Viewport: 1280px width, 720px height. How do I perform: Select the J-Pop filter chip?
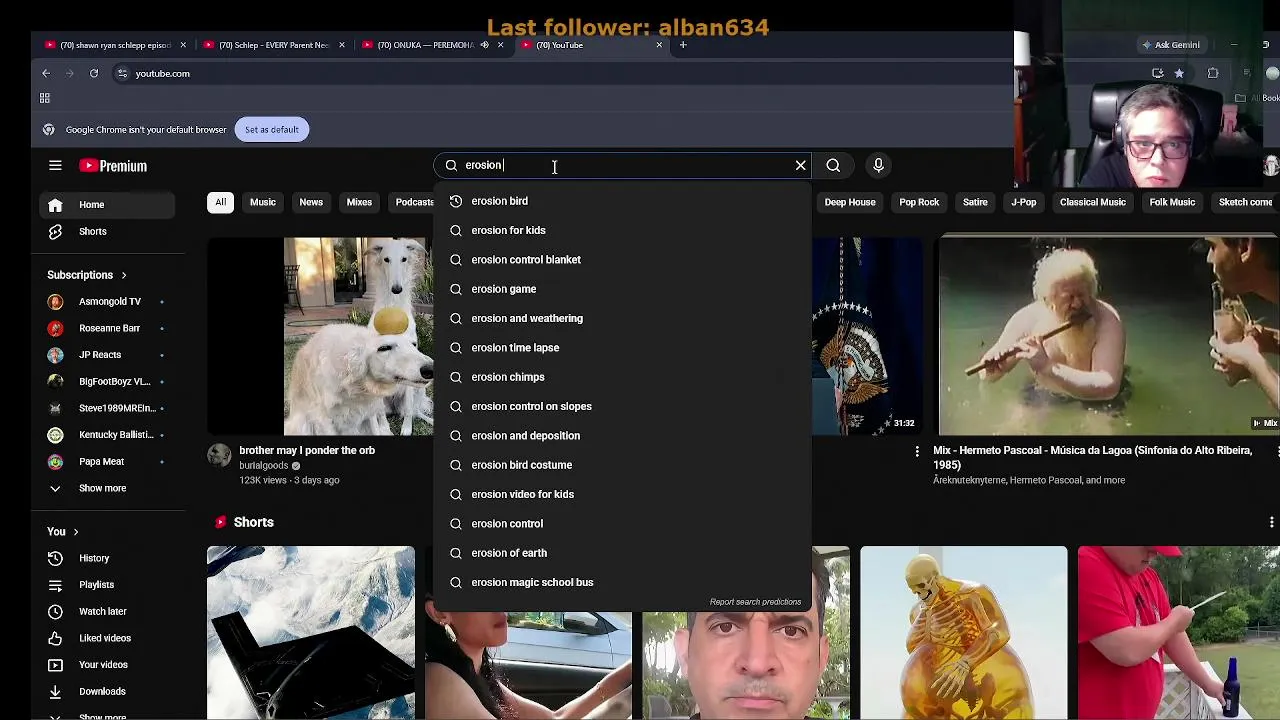(x=1024, y=202)
